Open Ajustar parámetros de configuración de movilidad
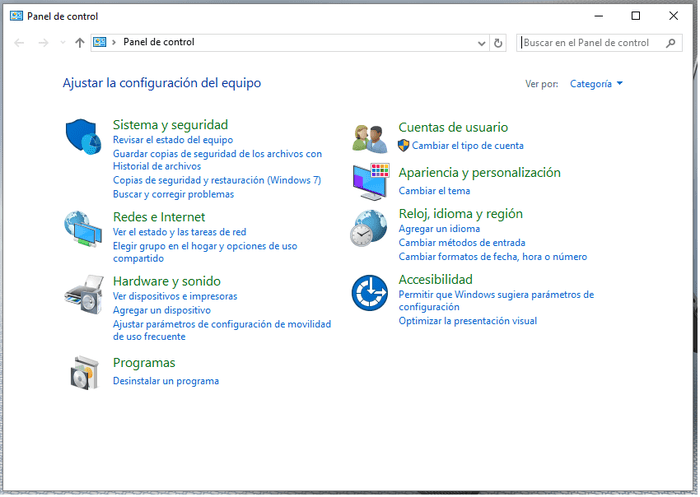 click(222, 330)
